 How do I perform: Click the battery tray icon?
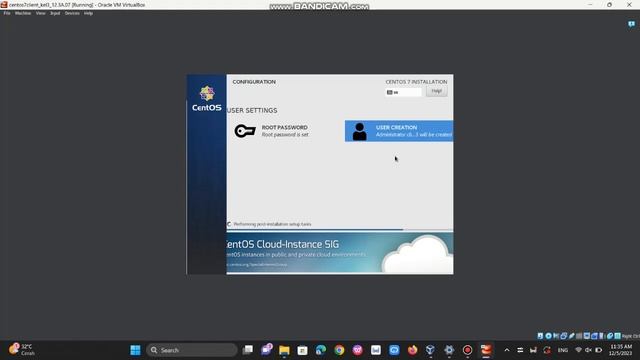(598, 350)
